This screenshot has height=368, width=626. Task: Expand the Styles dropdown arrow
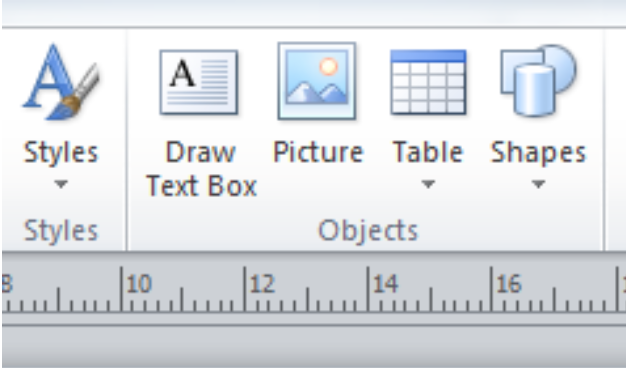point(61,184)
